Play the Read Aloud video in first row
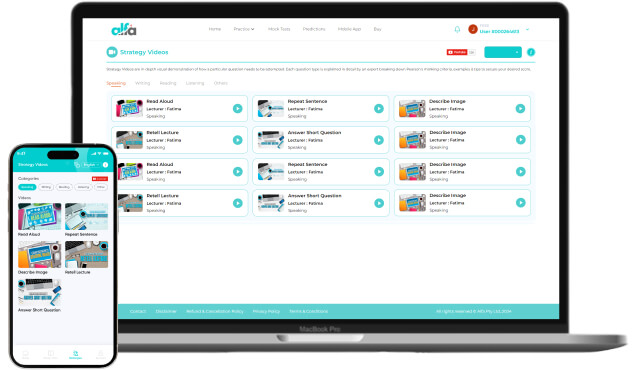The width and height of the screenshot is (643, 370). point(237,108)
